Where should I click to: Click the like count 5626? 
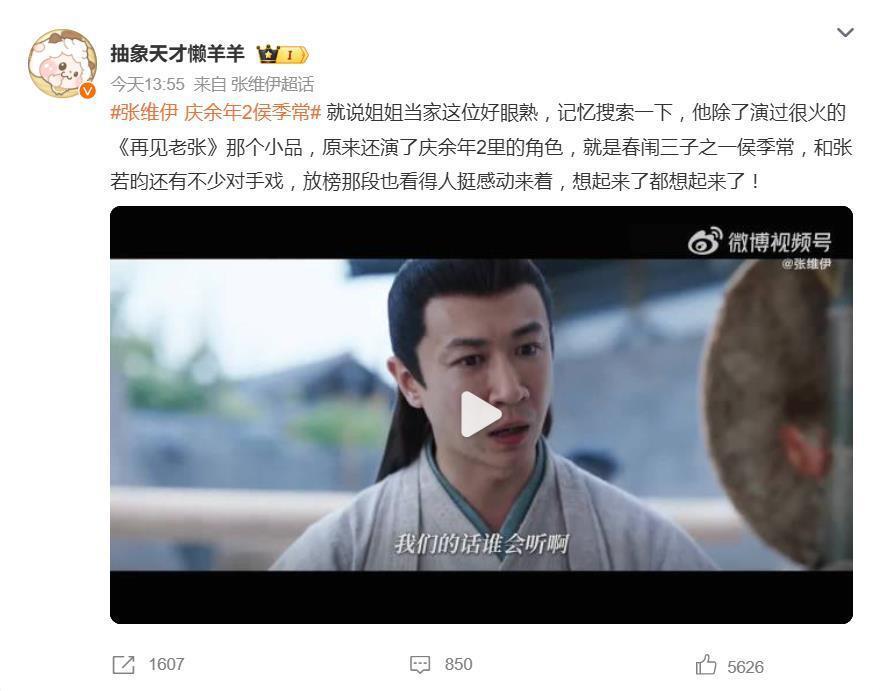click(x=745, y=667)
